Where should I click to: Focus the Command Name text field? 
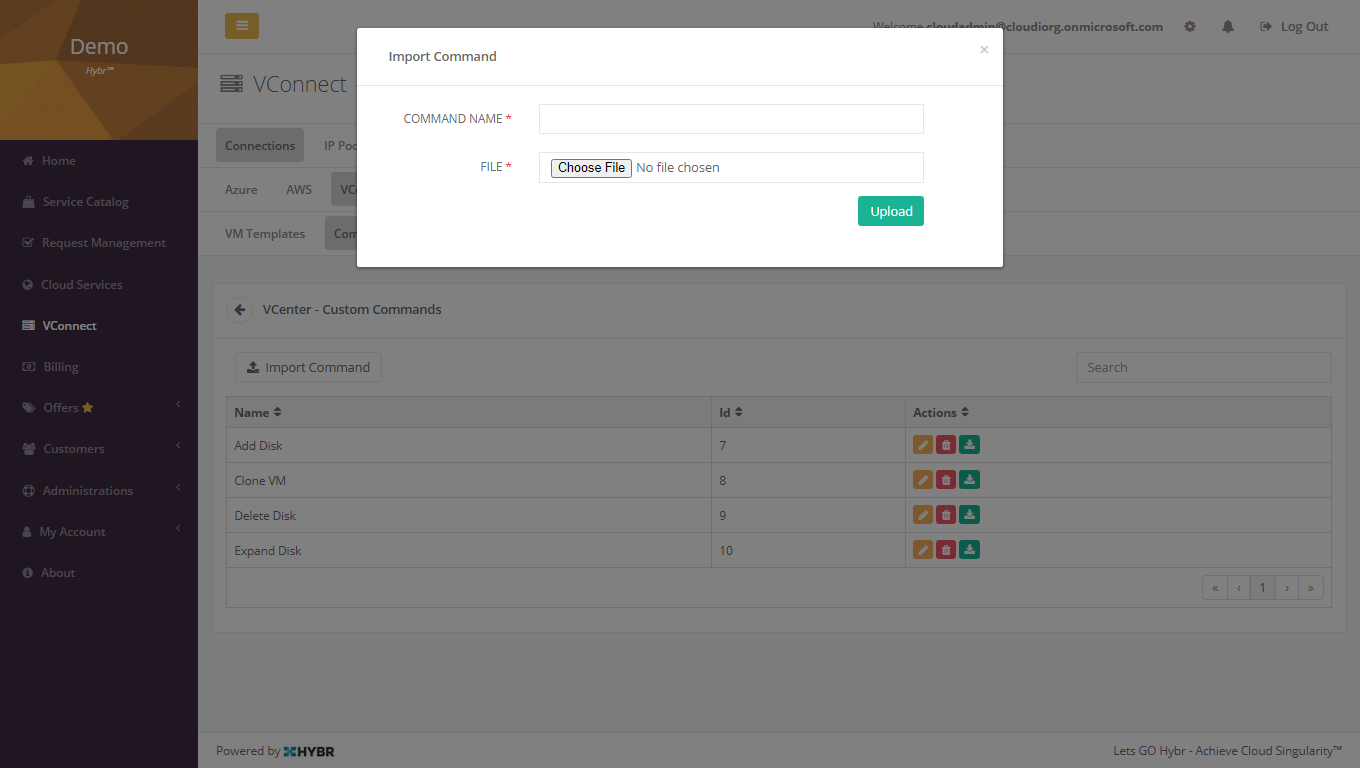coord(731,119)
